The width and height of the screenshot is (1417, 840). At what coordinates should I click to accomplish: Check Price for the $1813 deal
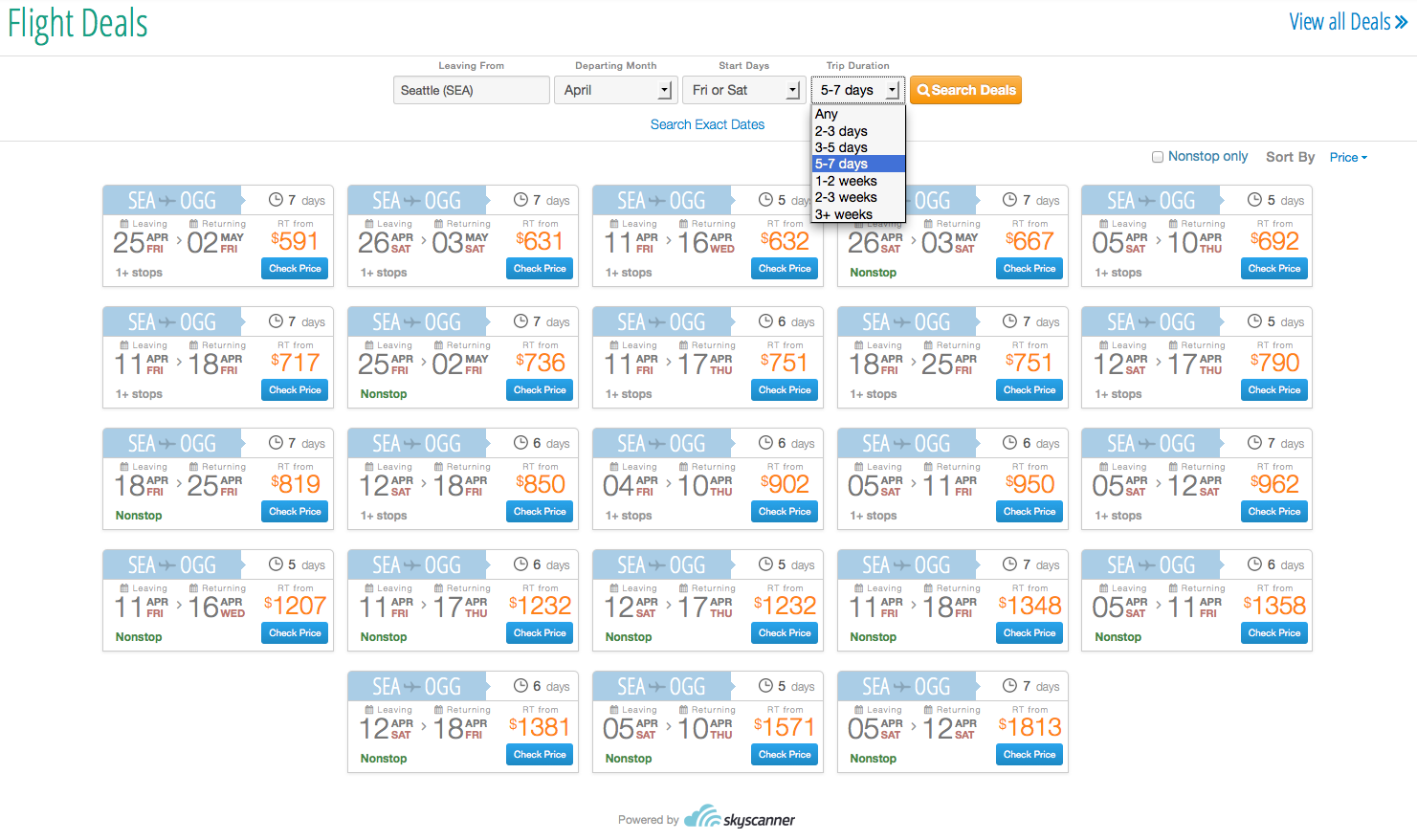click(x=1030, y=755)
